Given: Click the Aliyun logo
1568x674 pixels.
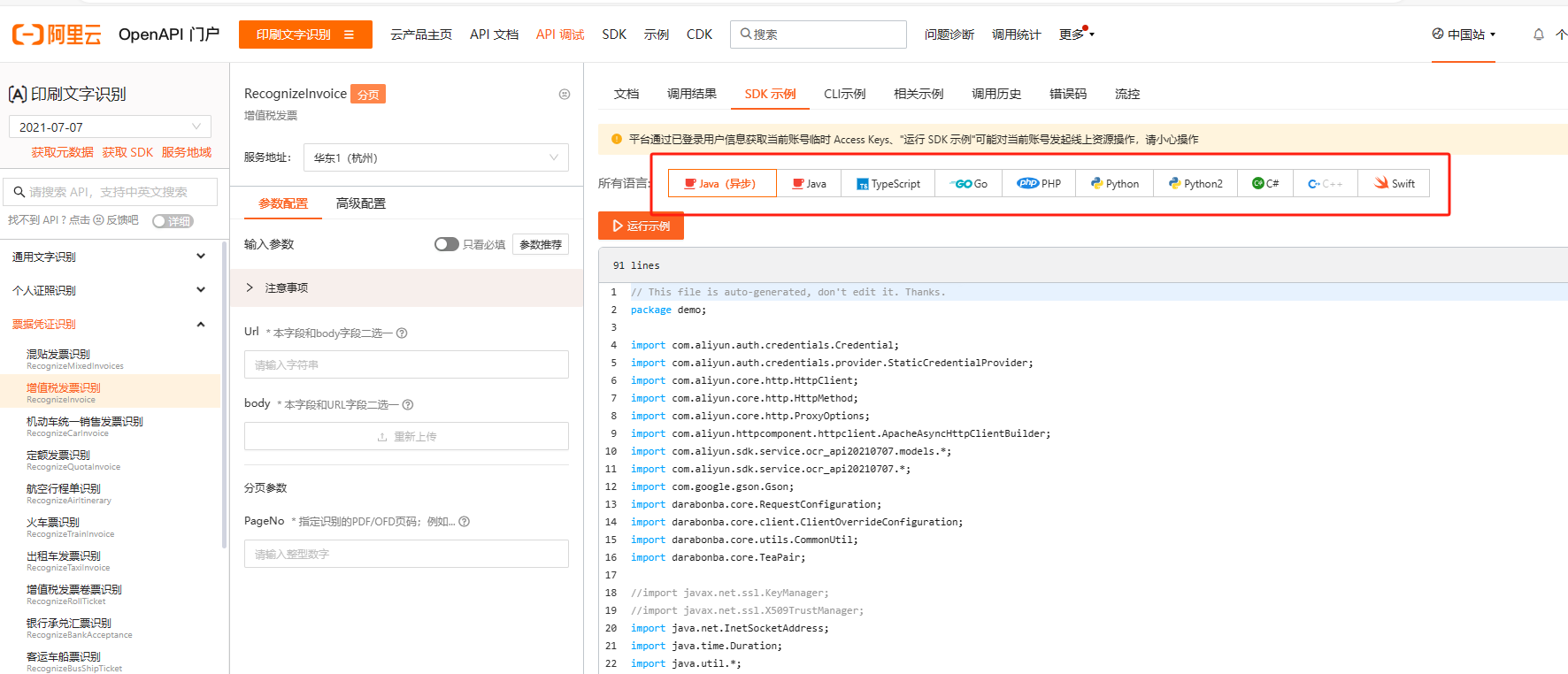Looking at the screenshot, I should point(57,34).
